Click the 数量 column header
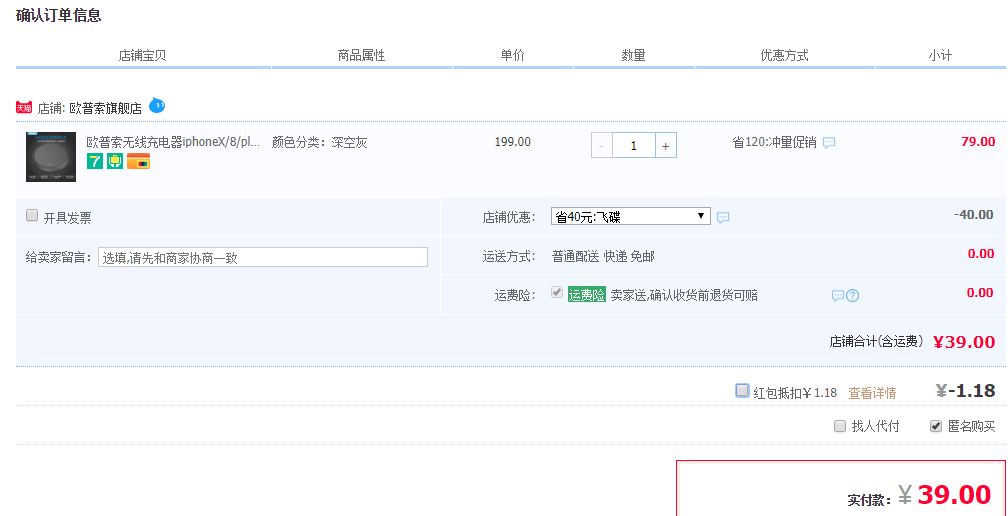1008x516 pixels. 633,55
